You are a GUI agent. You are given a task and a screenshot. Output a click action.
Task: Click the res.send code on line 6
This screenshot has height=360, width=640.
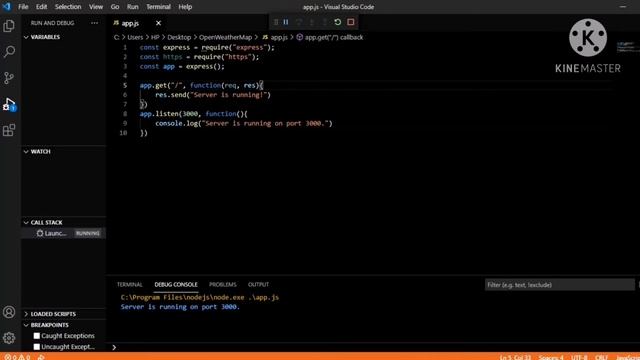click(x=213, y=95)
